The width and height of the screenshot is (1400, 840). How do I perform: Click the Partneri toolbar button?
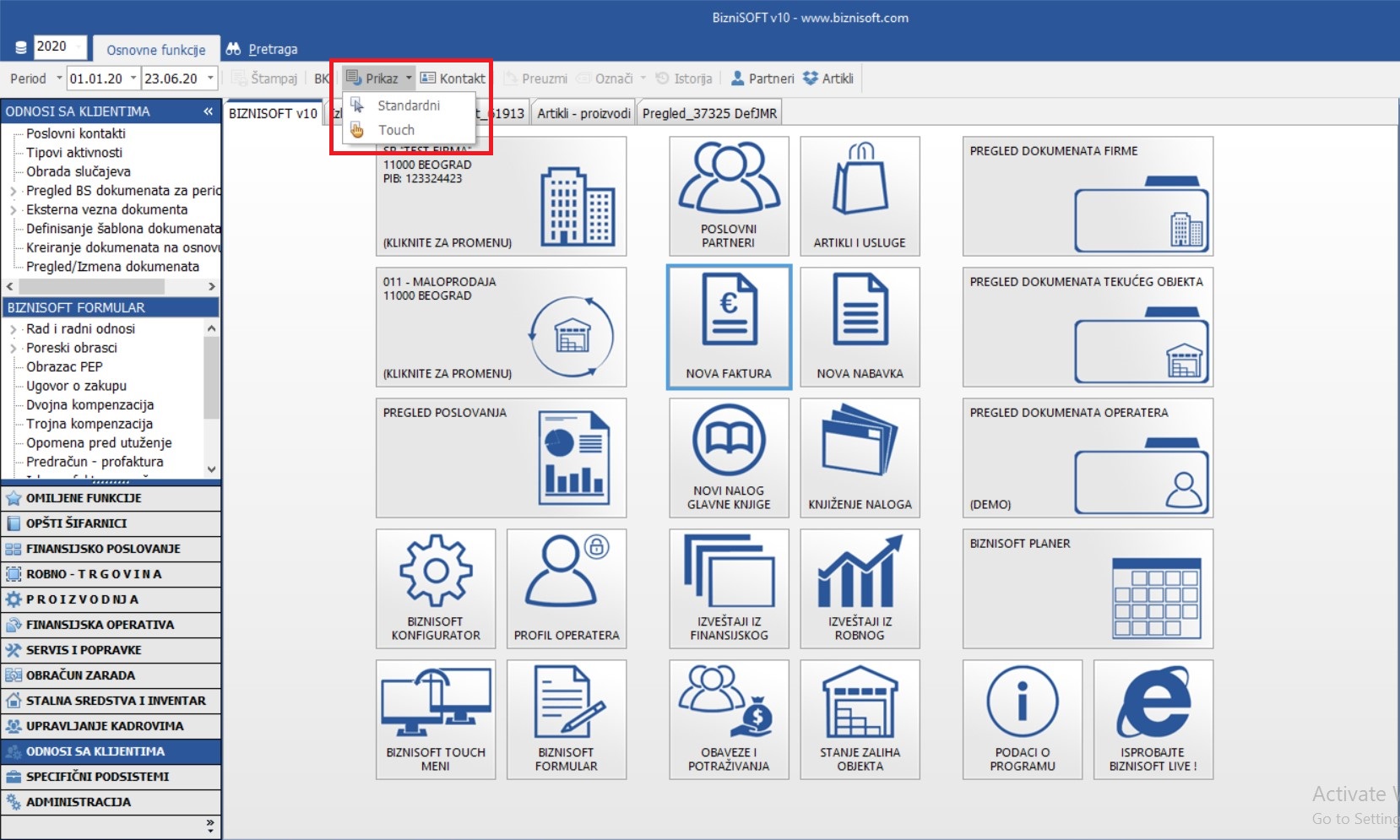tap(762, 79)
